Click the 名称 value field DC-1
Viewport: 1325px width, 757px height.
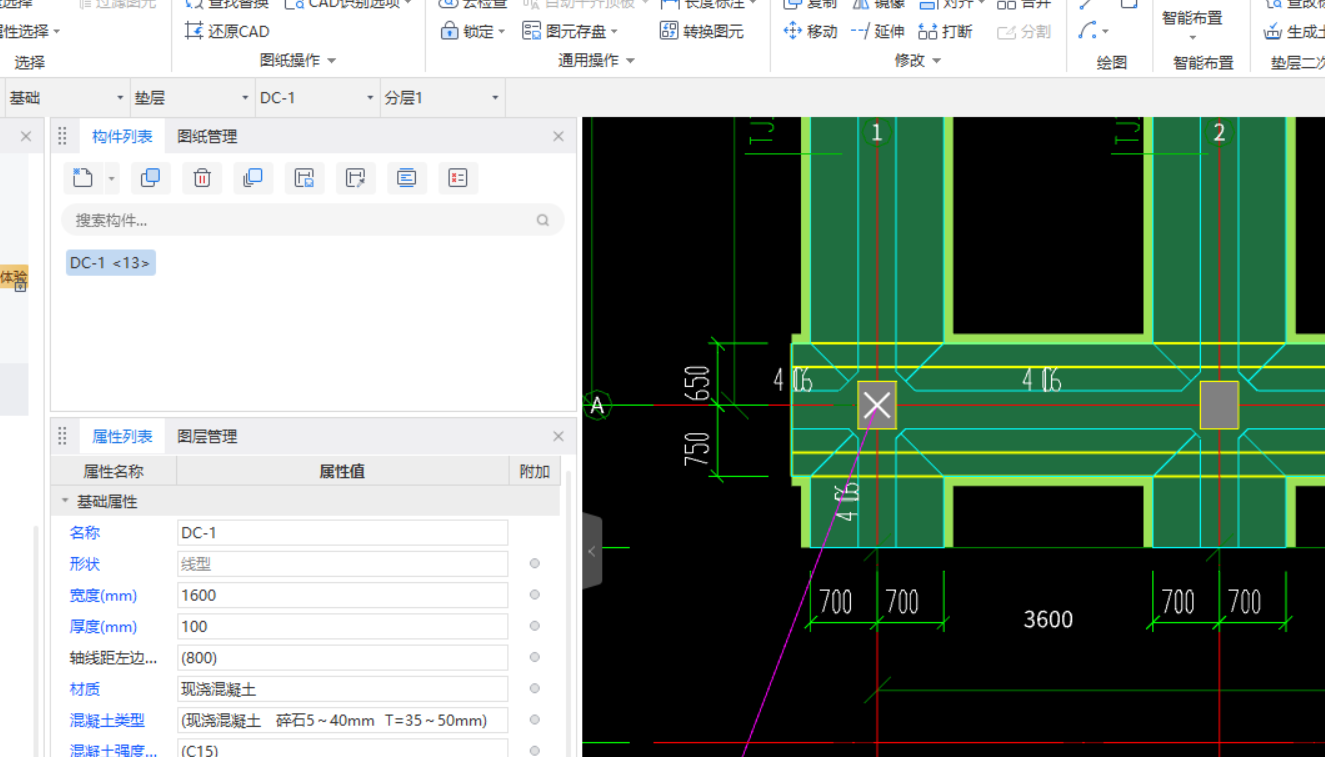click(343, 533)
